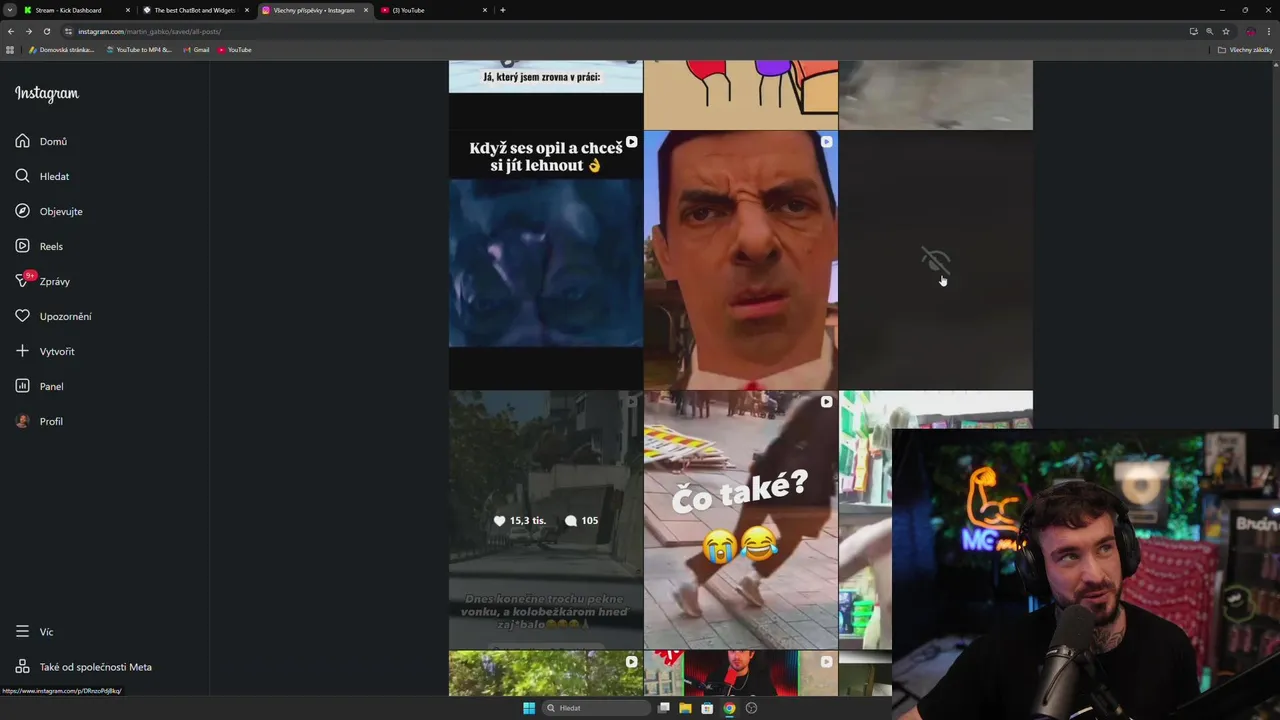Open the Hledat search magnifier icon
Screen dimensions: 1280x720
point(22,176)
